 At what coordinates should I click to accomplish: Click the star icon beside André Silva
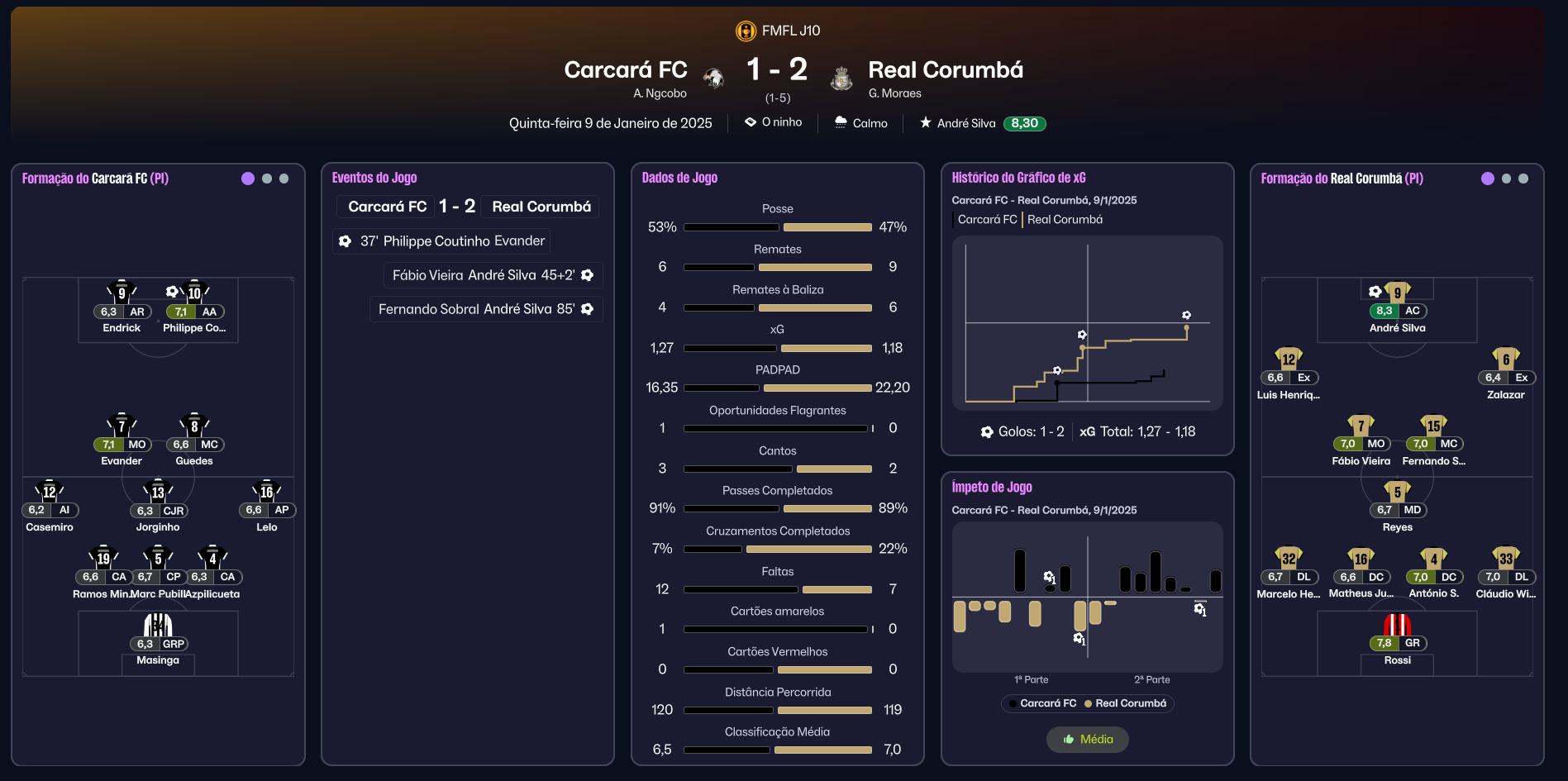pos(926,122)
